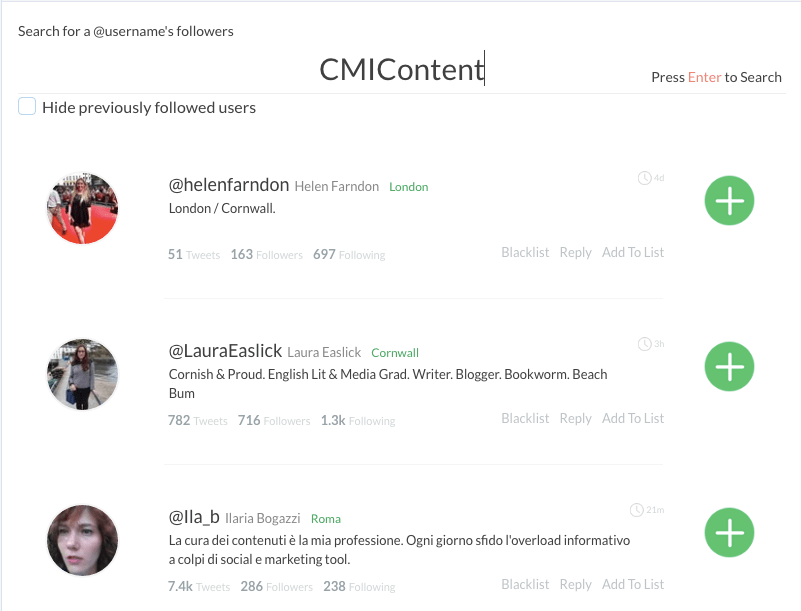This screenshot has width=801, height=611.
Task: Toggle Hide previously followed users checkbox
Action: pos(27,106)
